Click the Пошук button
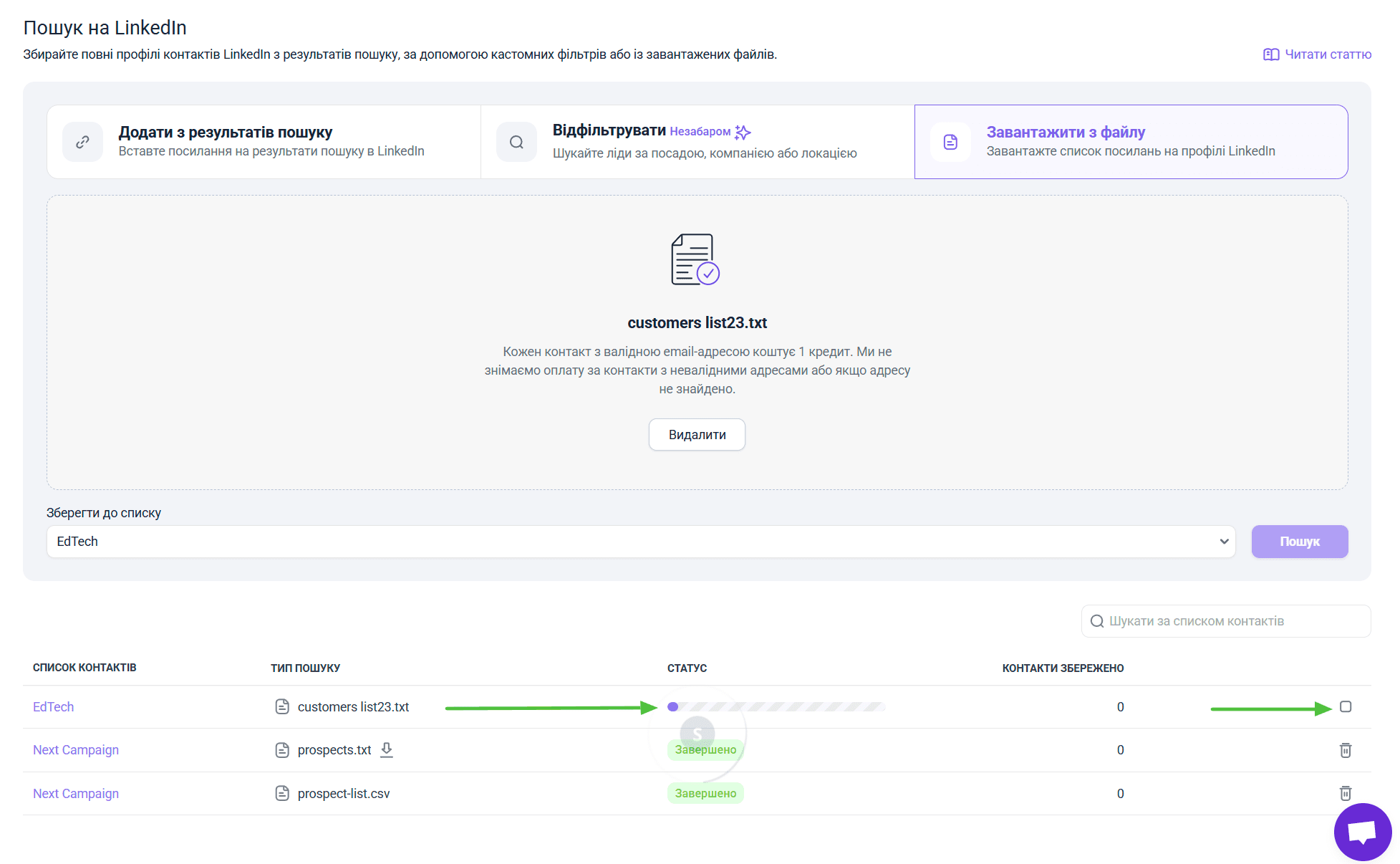Viewport: 1400px width, 864px height. pyautogui.click(x=1299, y=542)
